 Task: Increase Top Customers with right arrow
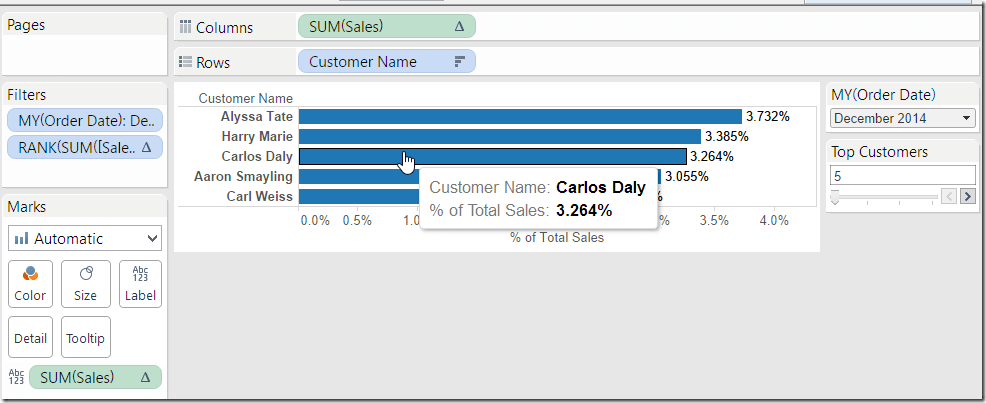coord(967,196)
